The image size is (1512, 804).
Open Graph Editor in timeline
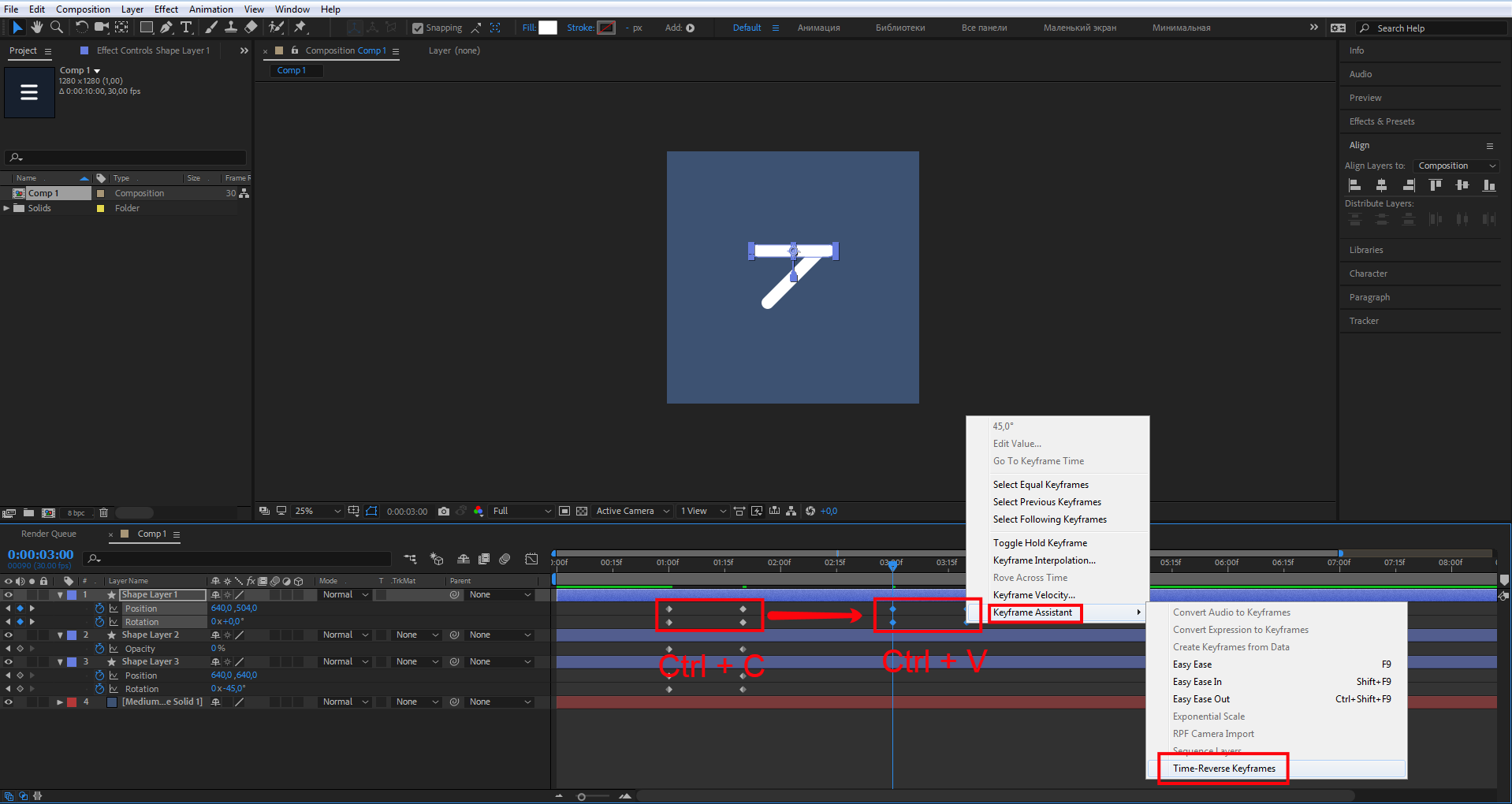[531, 559]
